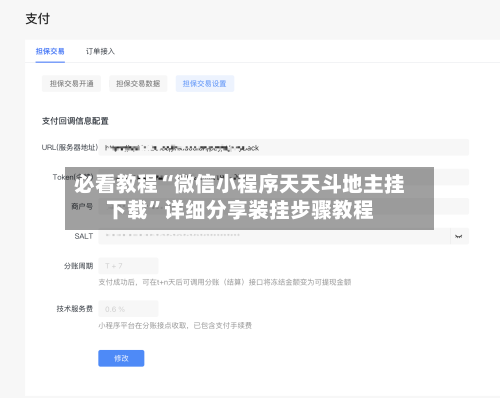Click the 支付回调信息配置 heading
Screen dimensions: 500x398
point(75,121)
